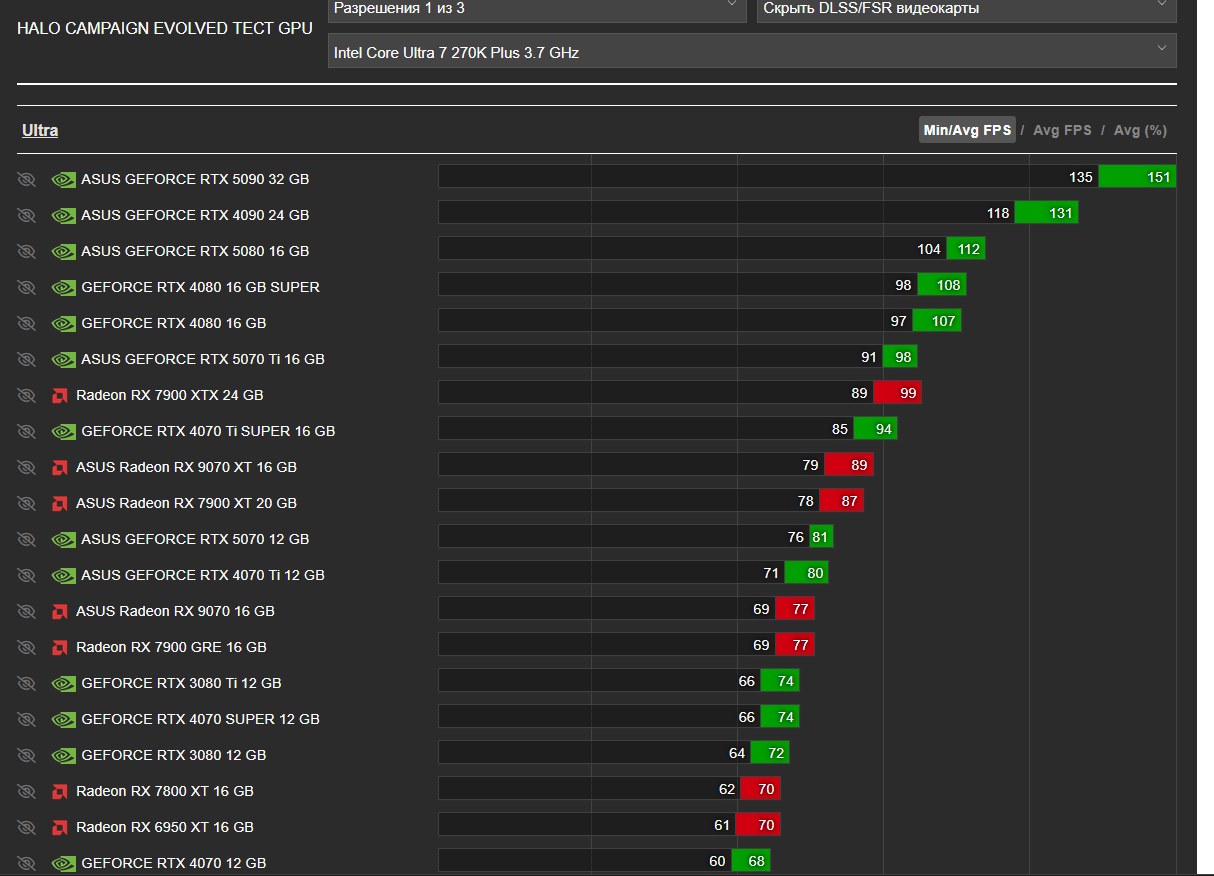Click NVIDIA logo beside ASUS RTX 5070 12 GB
This screenshot has height=876, width=1214.
pos(63,540)
